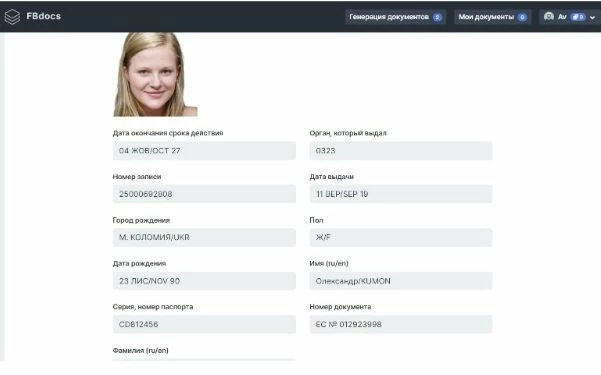Focus the Пол input field
This screenshot has height=375, width=601.
[401, 237]
